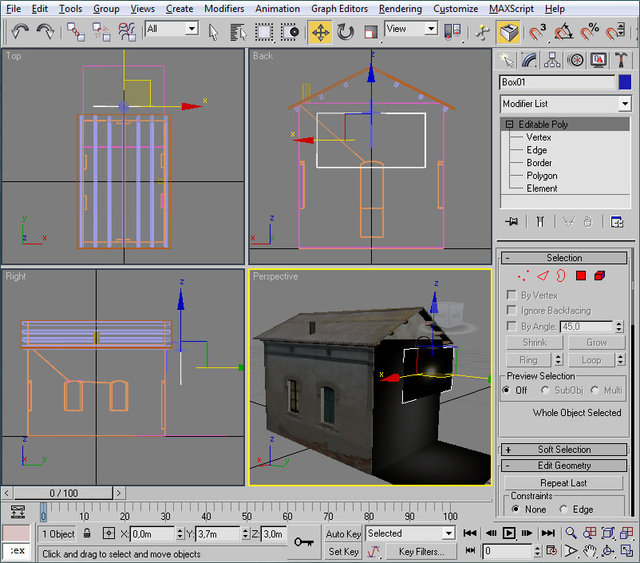
Task: Toggle the selection lock padlock icon
Action: tap(88, 534)
